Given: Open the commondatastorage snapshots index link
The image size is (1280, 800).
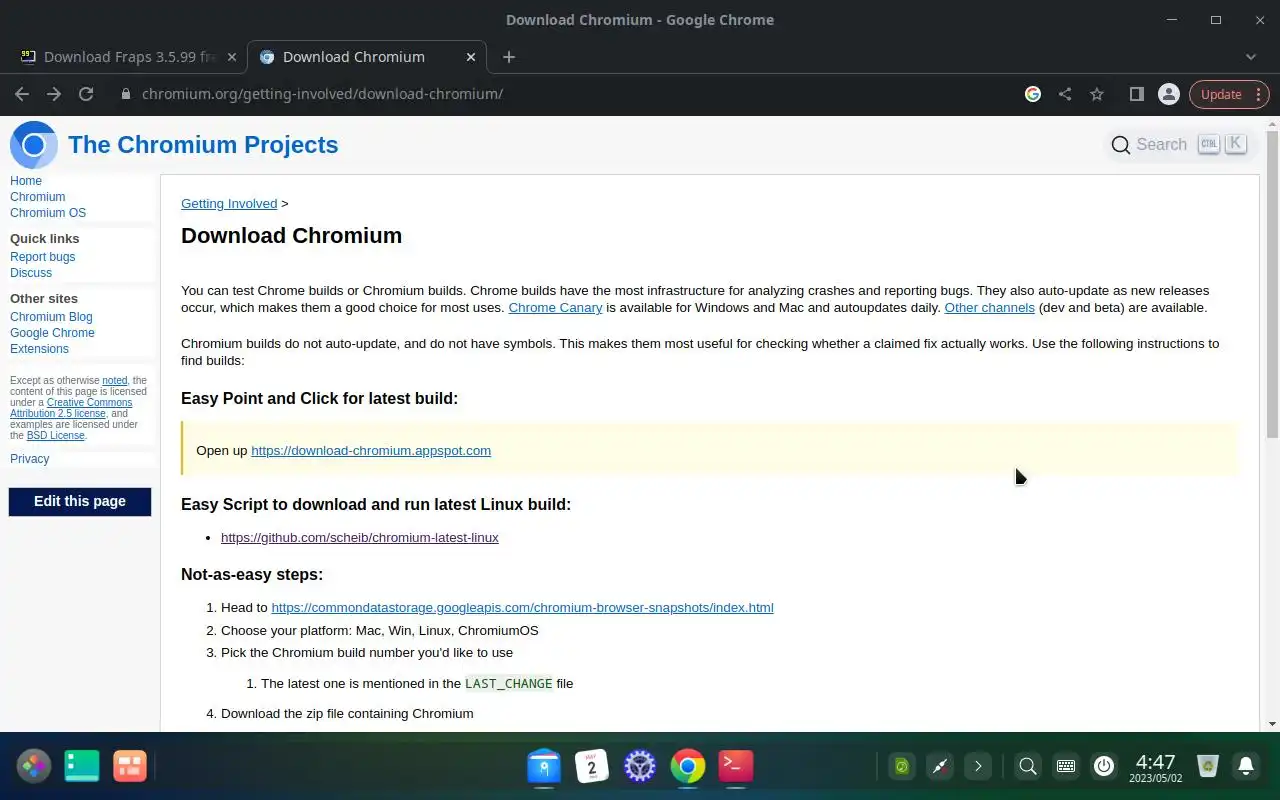Looking at the screenshot, I should tap(522, 608).
